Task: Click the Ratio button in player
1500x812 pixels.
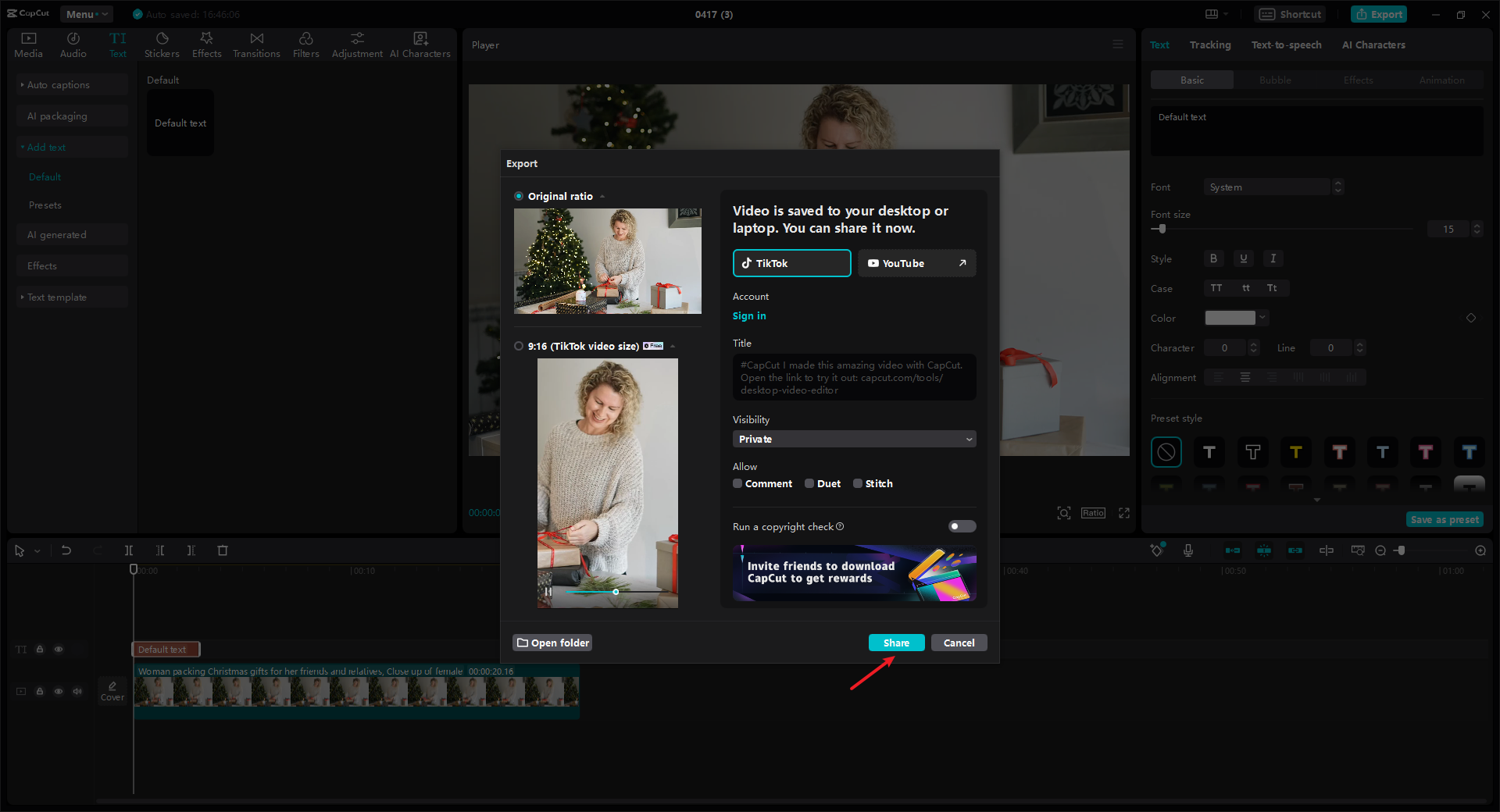Action: 1093,513
